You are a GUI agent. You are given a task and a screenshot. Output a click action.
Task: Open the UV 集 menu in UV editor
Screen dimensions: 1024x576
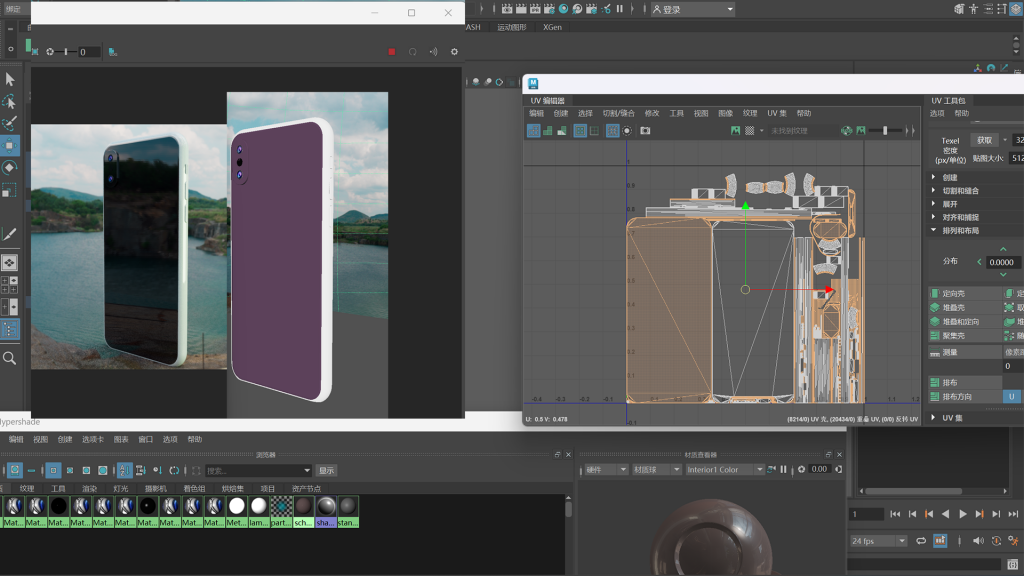click(777, 113)
